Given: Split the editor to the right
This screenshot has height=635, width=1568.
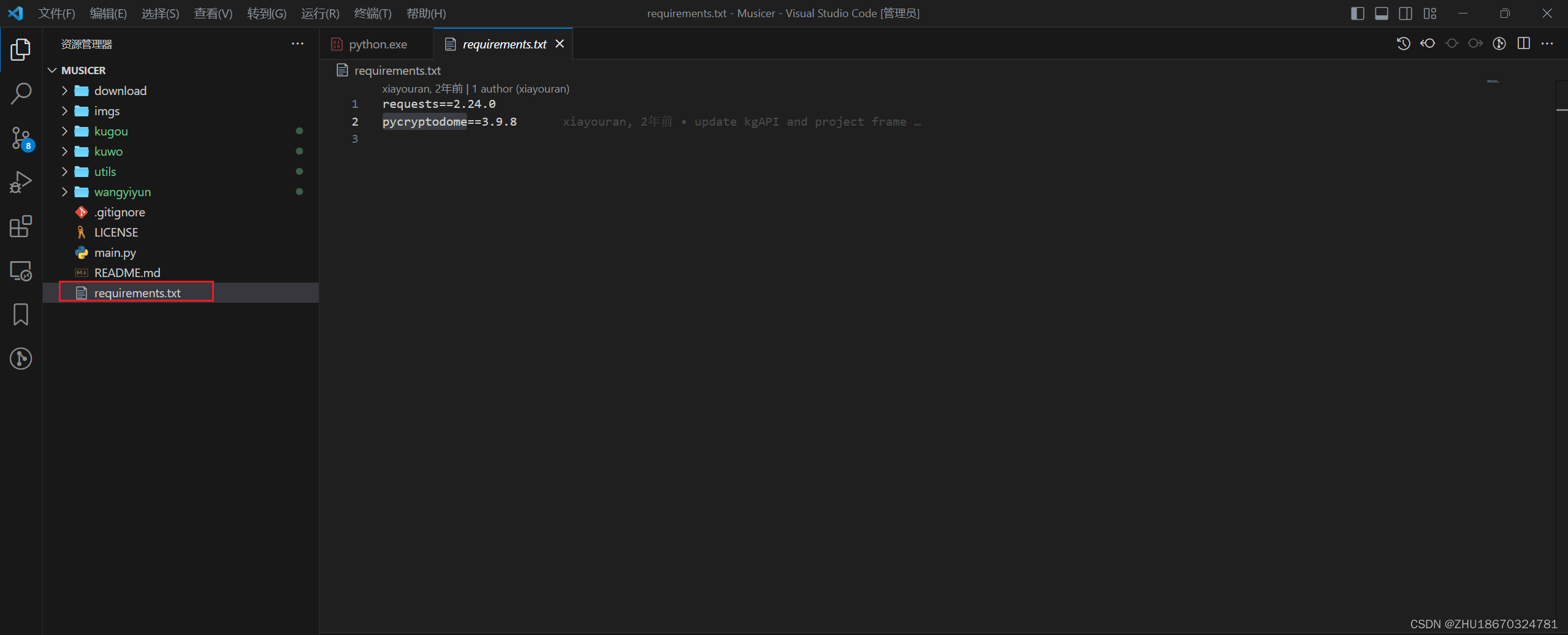Looking at the screenshot, I should click(1524, 44).
